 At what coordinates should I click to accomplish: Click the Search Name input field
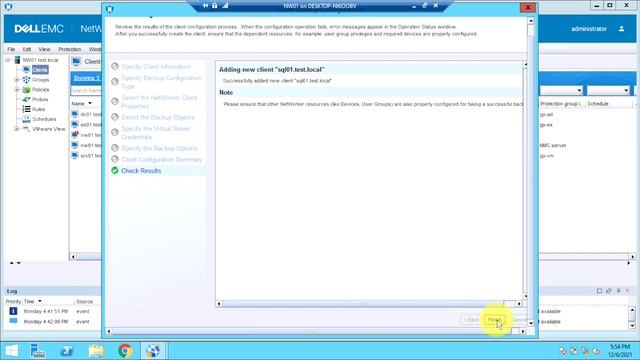click(x=87, y=90)
